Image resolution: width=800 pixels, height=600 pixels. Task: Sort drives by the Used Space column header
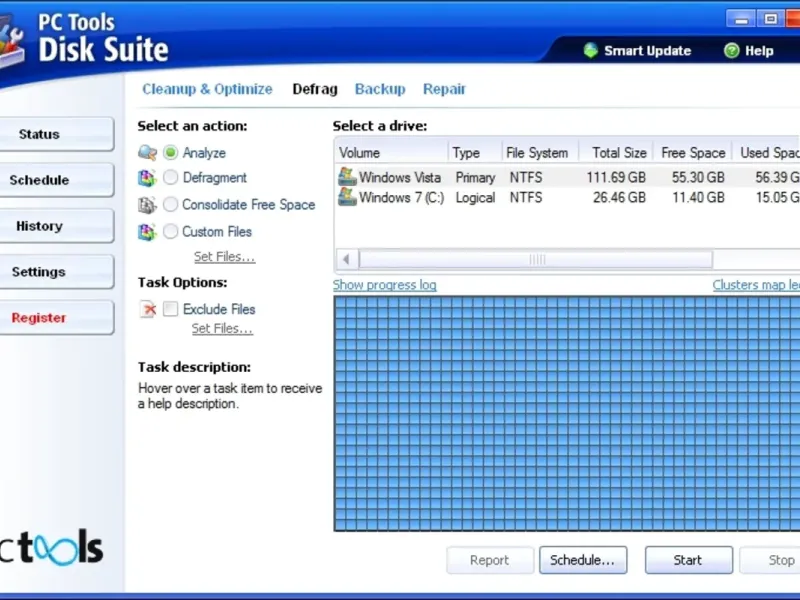pyautogui.click(x=767, y=153)
